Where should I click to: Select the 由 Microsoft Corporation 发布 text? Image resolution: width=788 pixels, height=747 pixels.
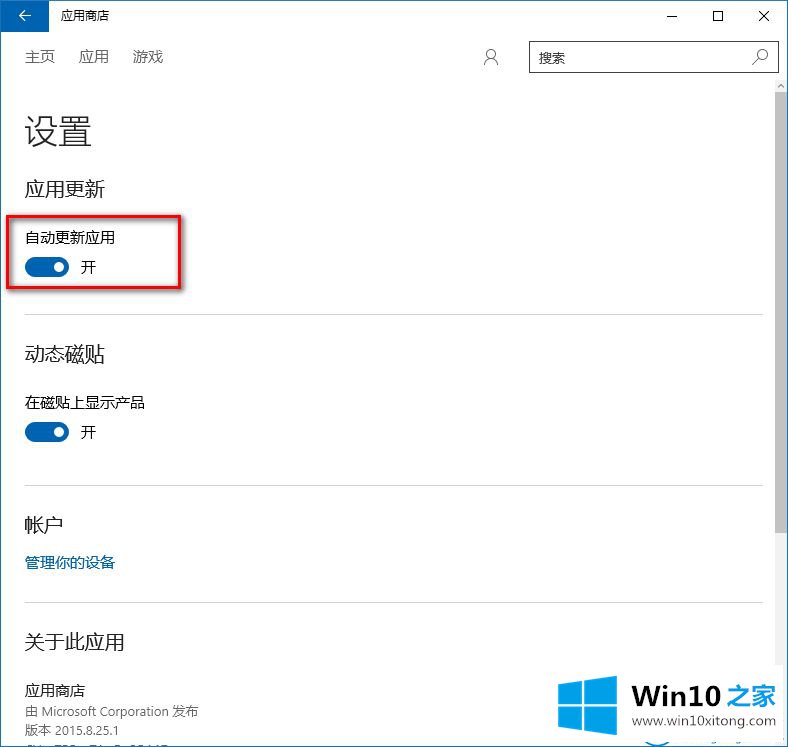(112, 711)
